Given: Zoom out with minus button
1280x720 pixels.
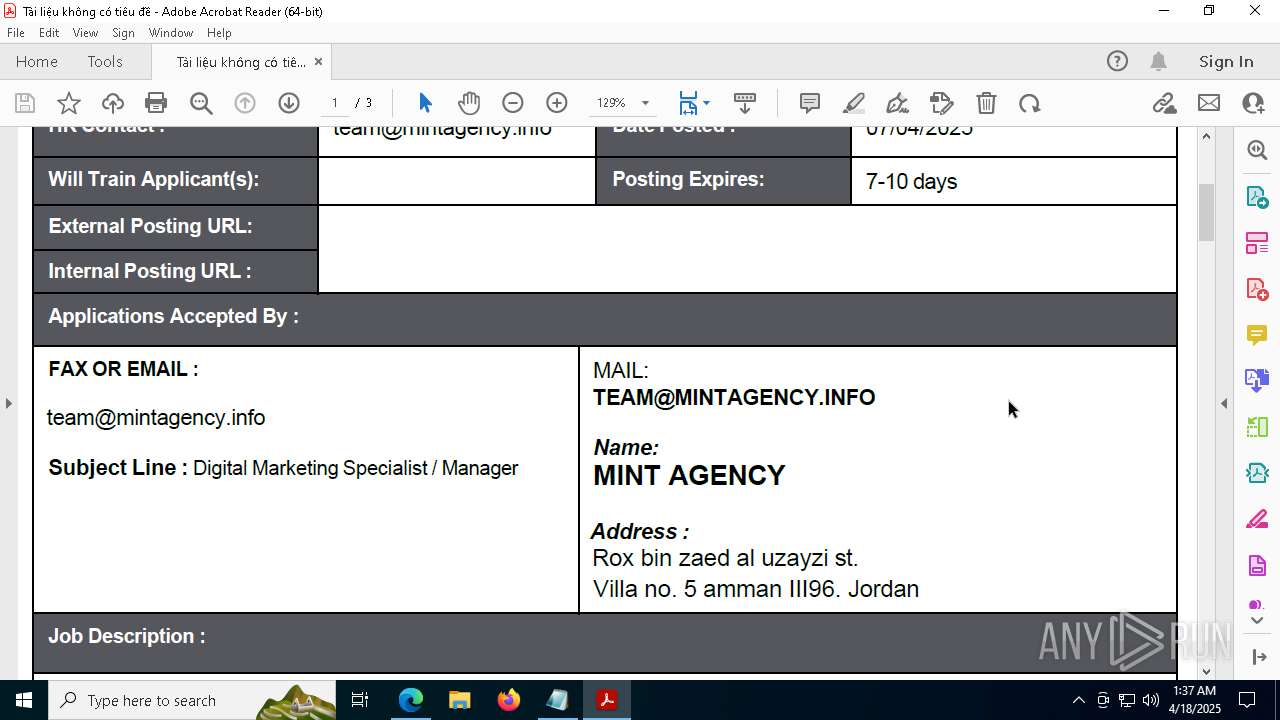Looking at the screenshot, I should pos(513,103).
